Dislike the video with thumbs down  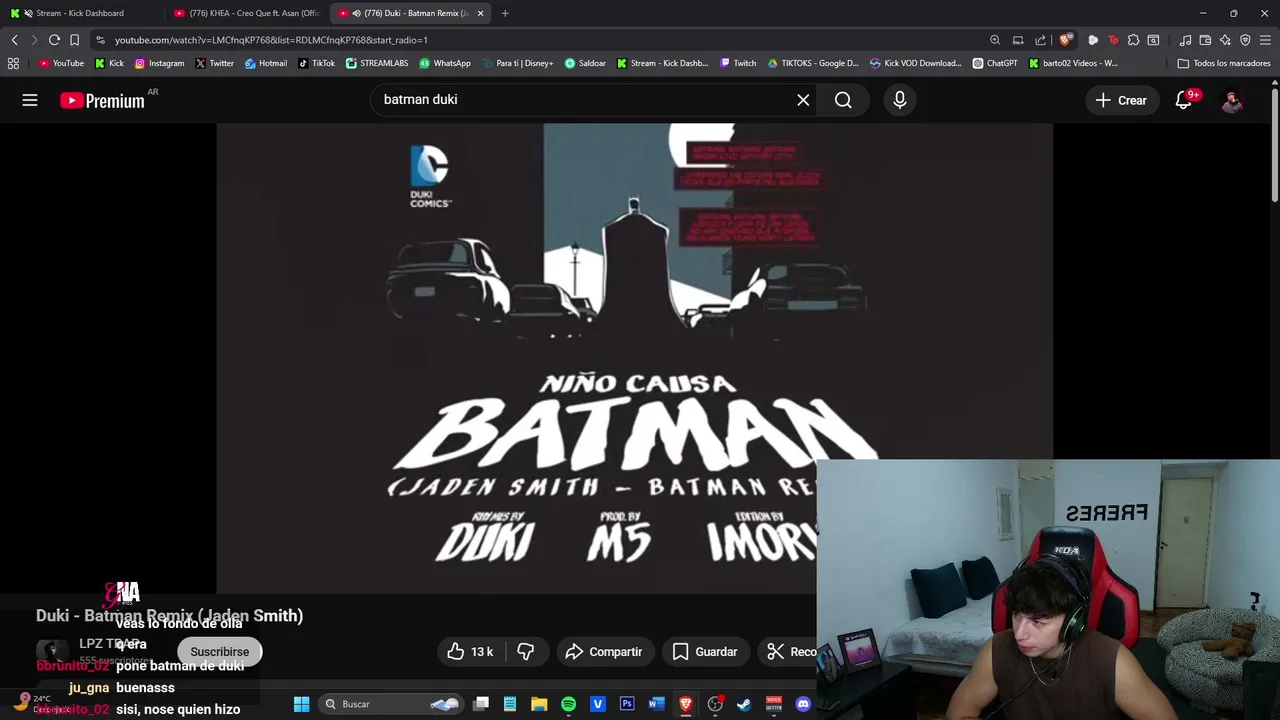tap(525, 652)
